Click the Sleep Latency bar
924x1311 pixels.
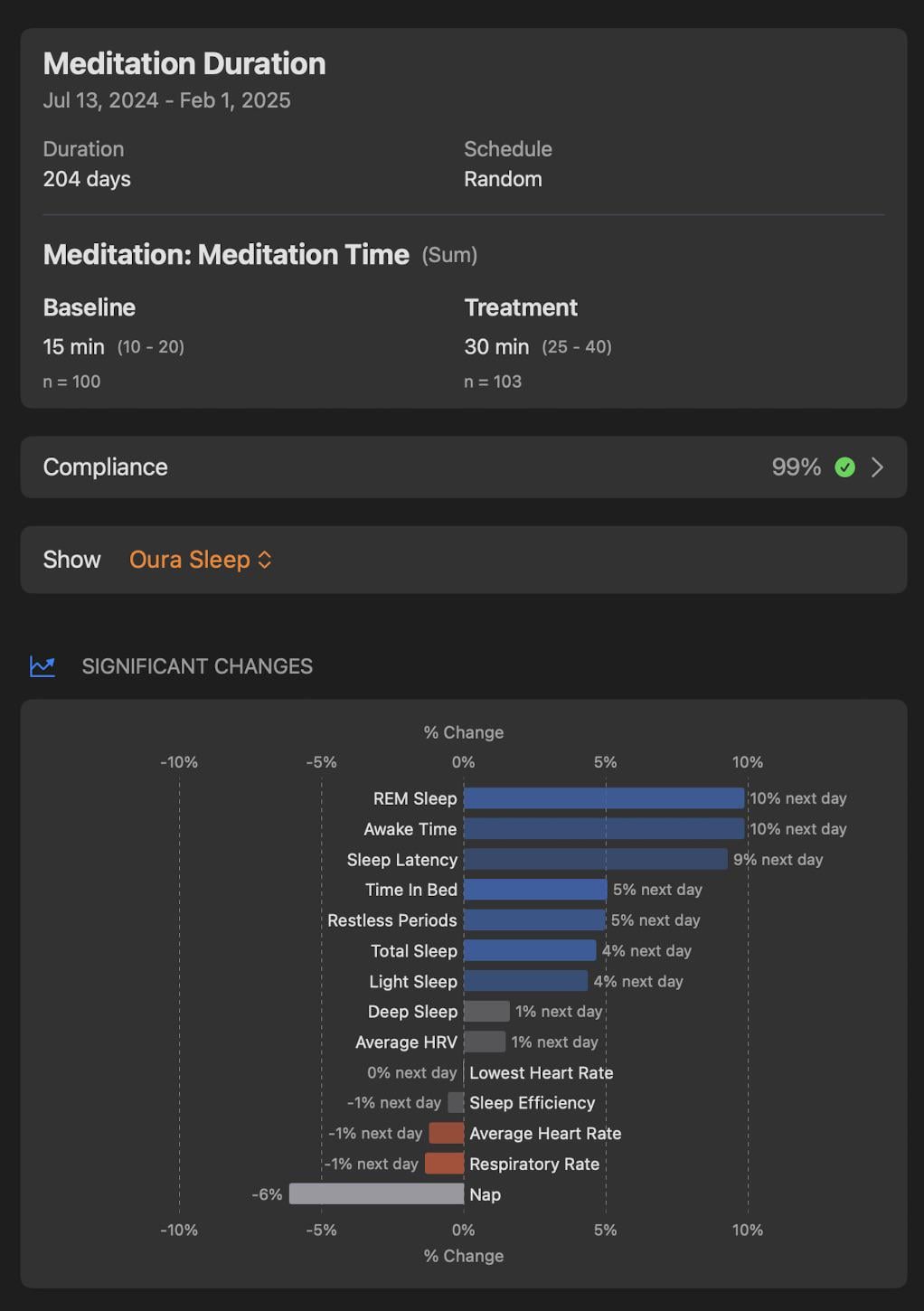click(595, 859)
